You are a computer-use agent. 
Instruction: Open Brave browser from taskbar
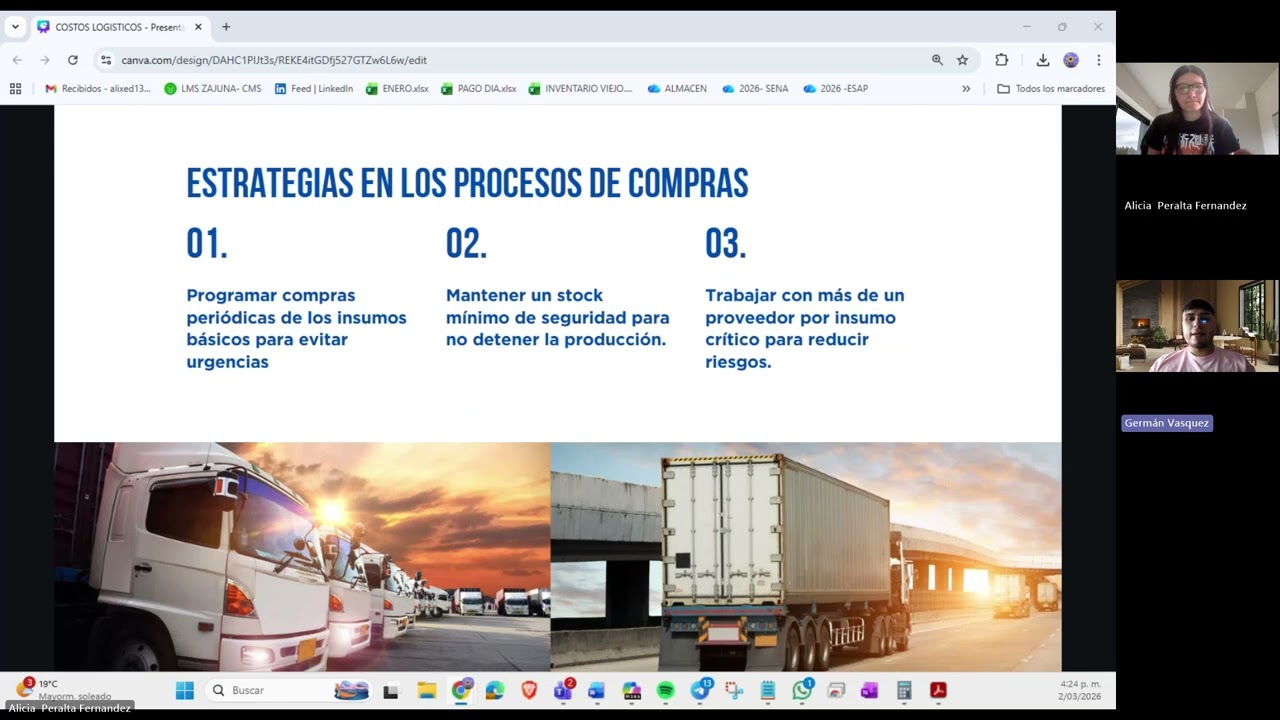click(x=529, y=690)
